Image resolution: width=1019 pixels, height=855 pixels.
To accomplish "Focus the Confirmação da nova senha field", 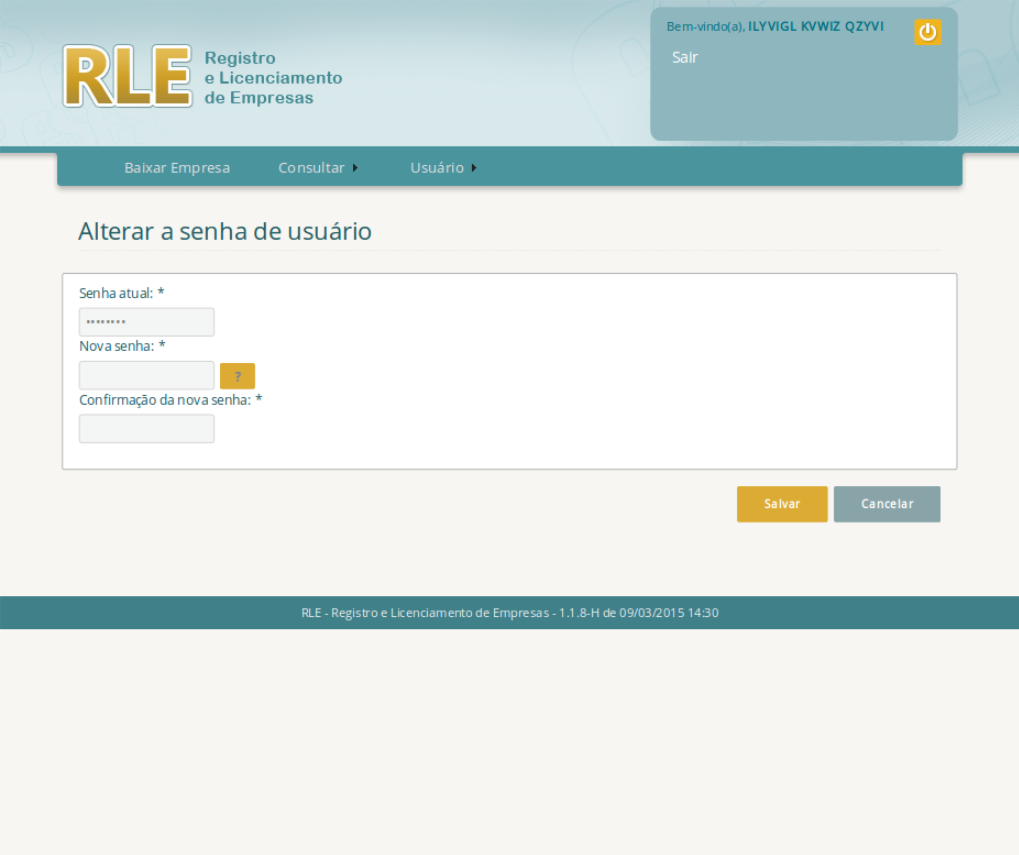I will 147,429.
